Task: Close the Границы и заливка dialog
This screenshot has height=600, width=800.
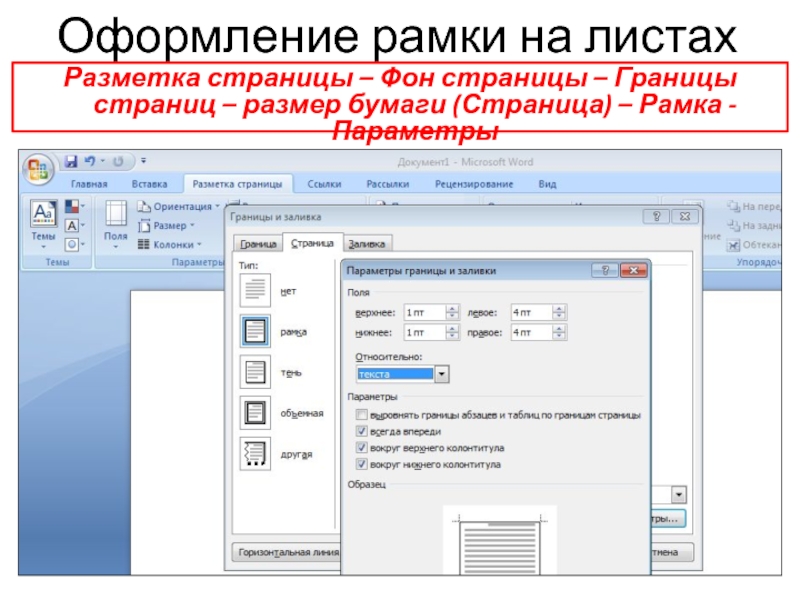Action: (685, 216)
